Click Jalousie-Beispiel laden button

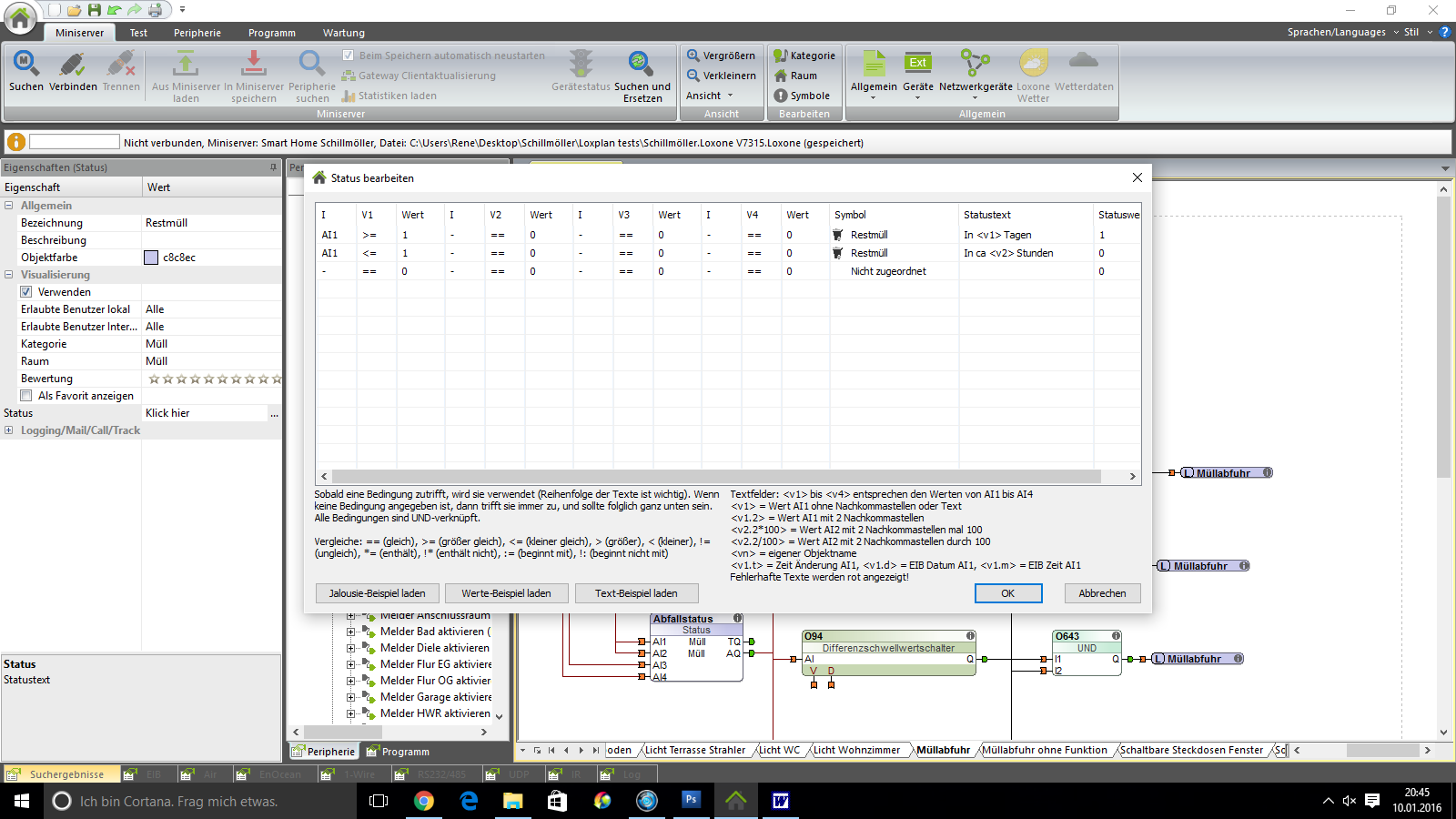(377, 593)
